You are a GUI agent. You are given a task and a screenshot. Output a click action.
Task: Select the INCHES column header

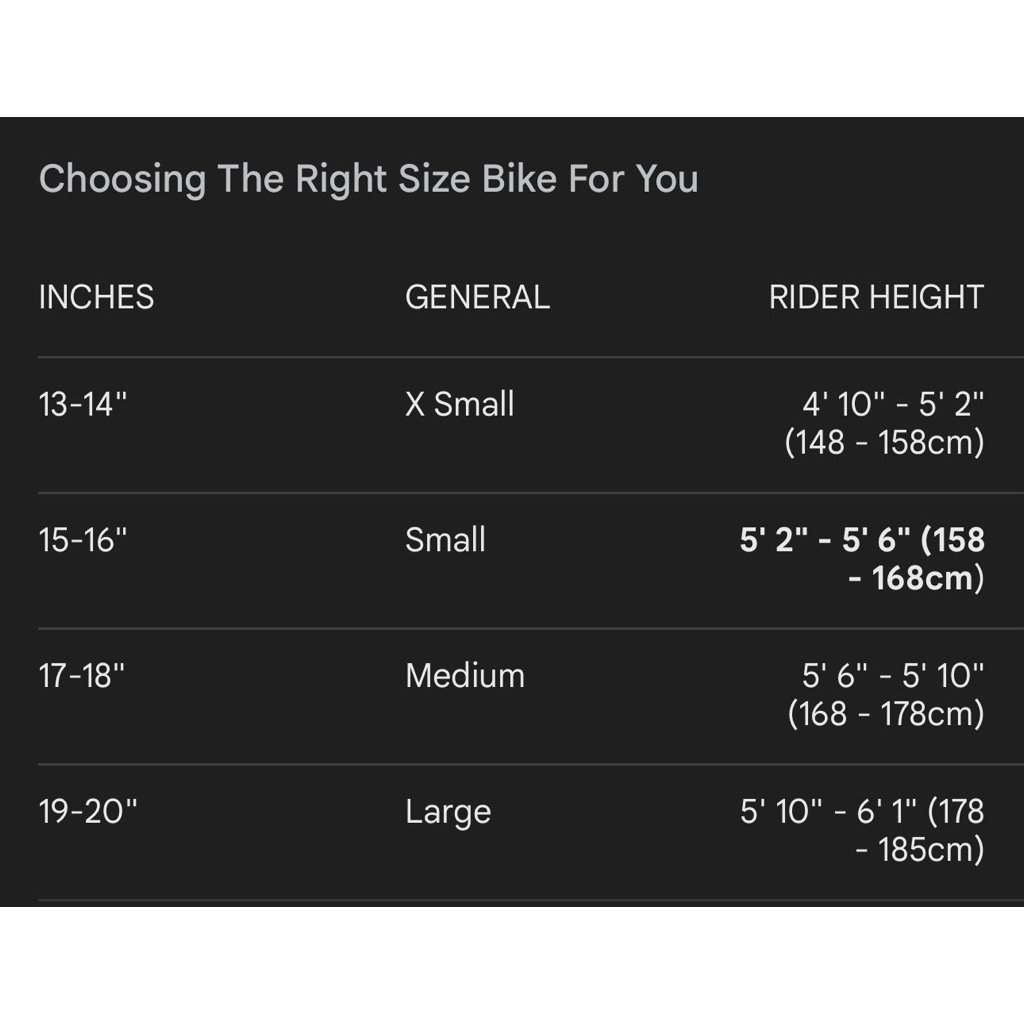tap(96, 297)
